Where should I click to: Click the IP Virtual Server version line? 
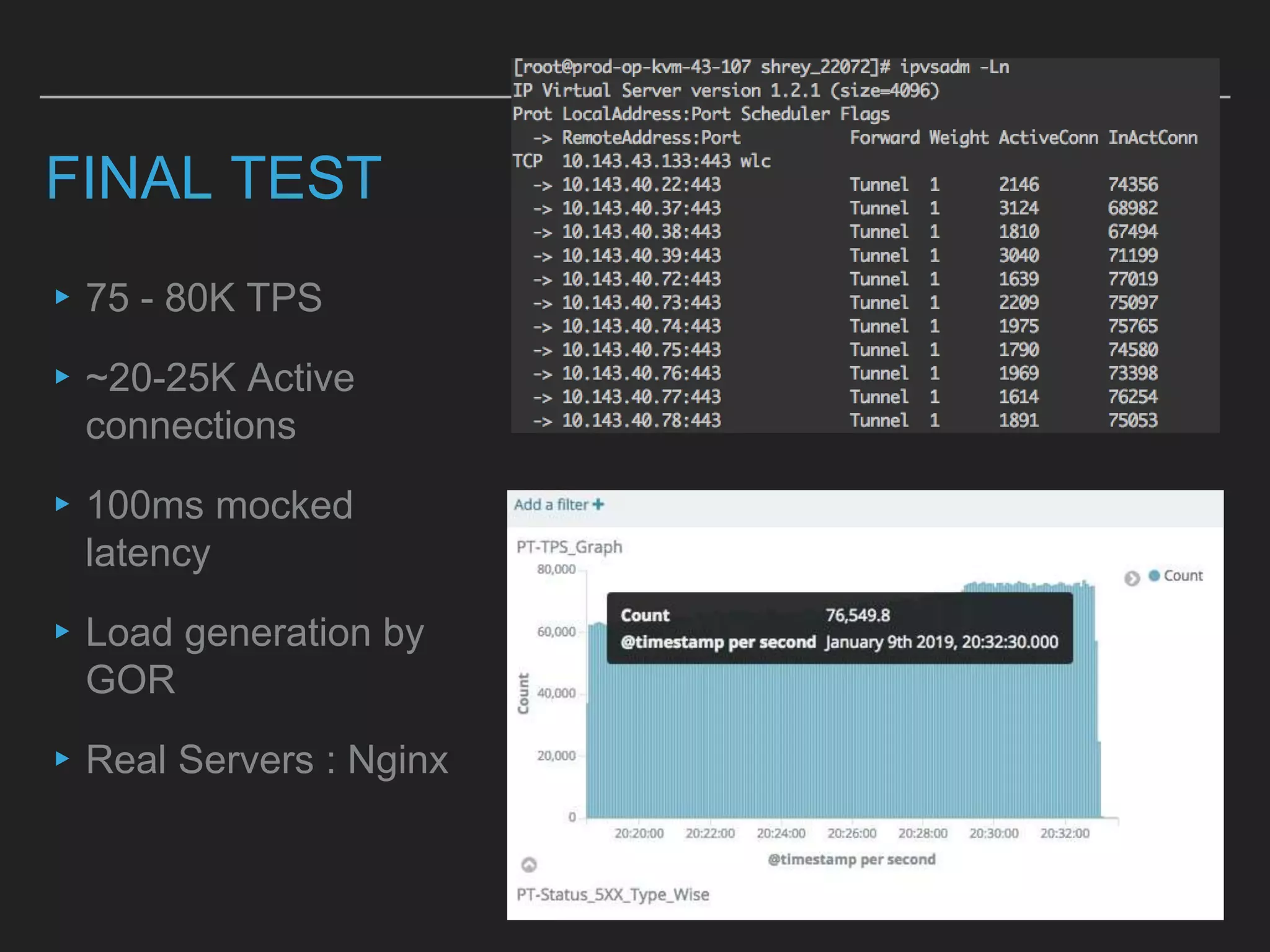click(726, 90)
